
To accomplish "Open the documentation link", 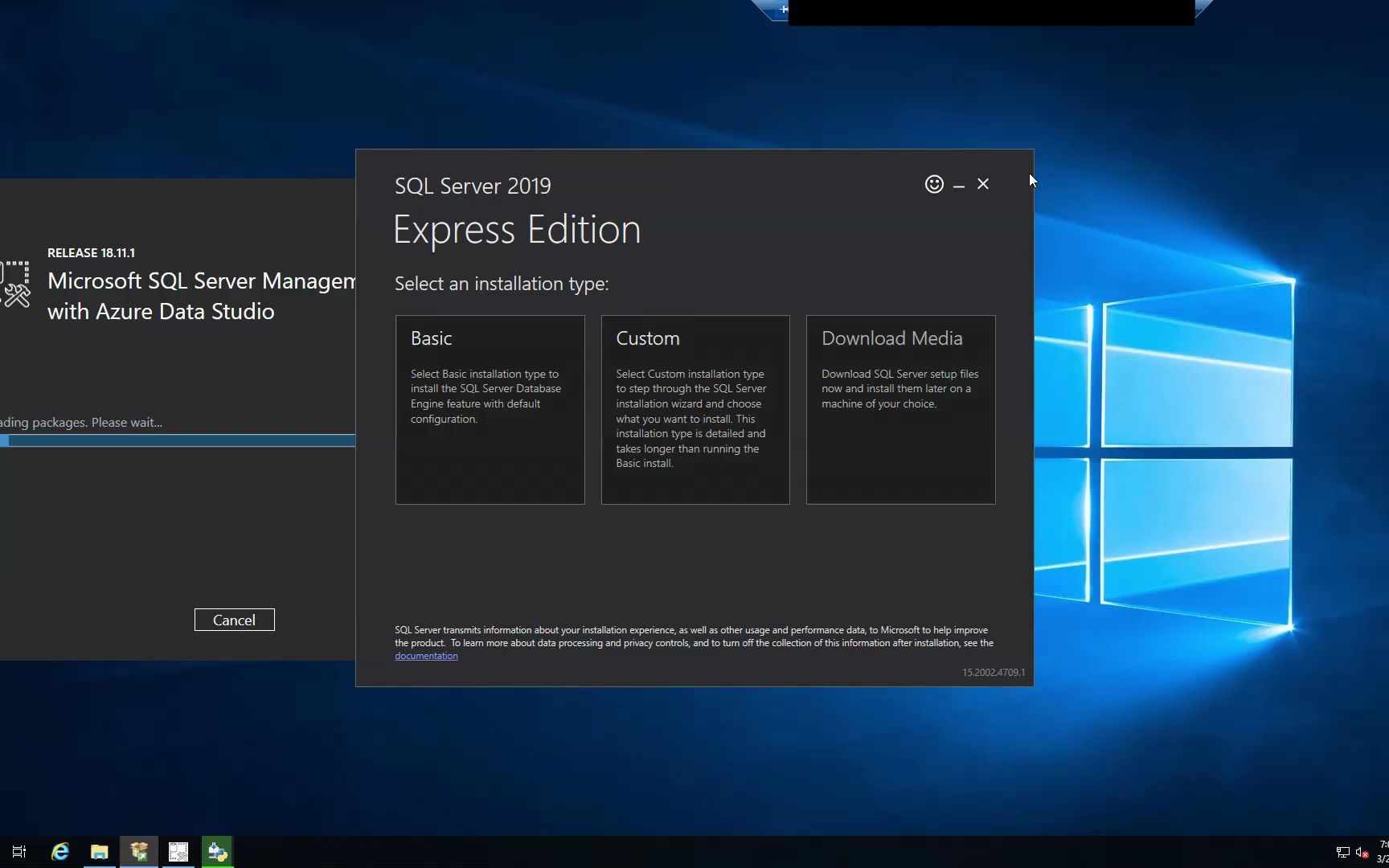I will coord(426,656).
